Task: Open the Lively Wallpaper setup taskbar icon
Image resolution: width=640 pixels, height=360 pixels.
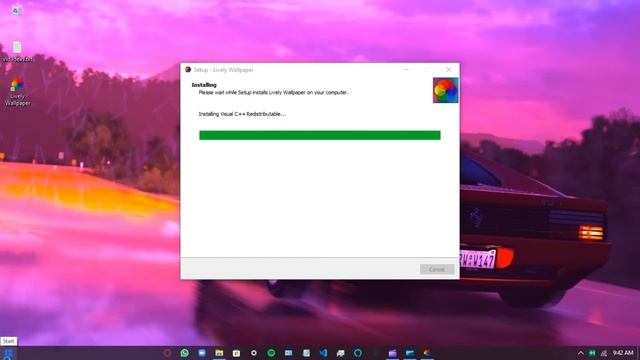Action: (x=427, y=353)
